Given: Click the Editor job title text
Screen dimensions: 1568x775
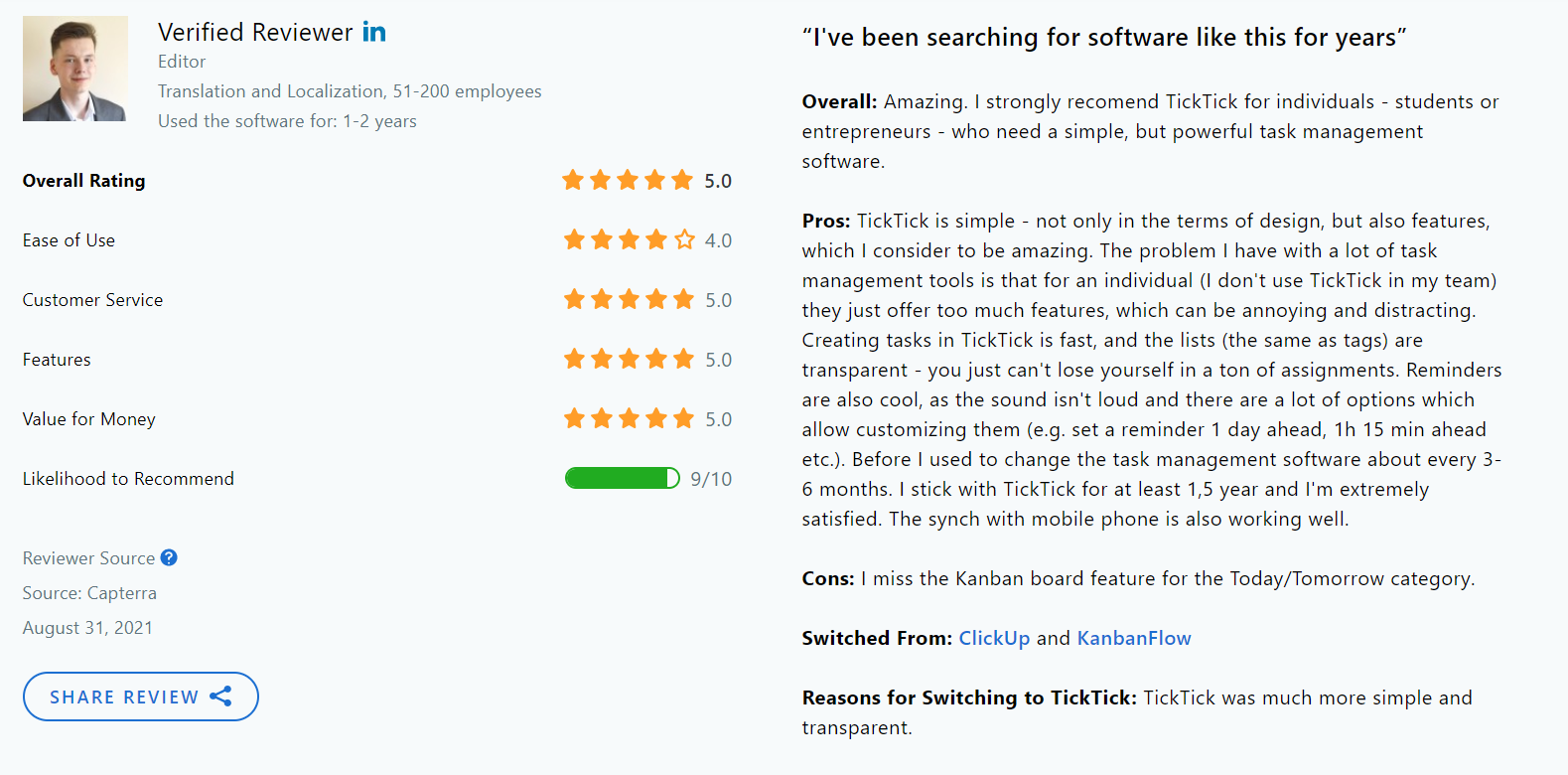Looking at the screenshot, I should point(182,62).
